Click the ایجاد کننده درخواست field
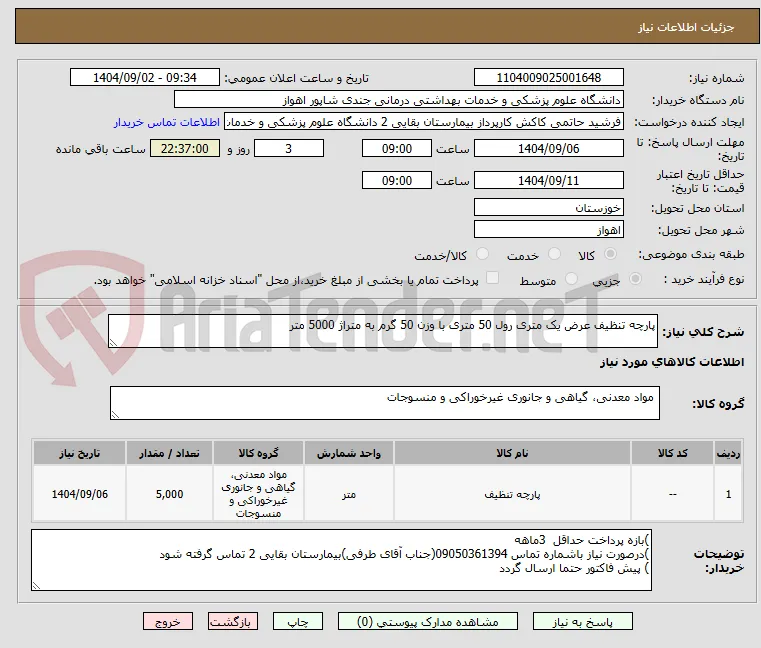Screen dimensions: 761x648 424,122
